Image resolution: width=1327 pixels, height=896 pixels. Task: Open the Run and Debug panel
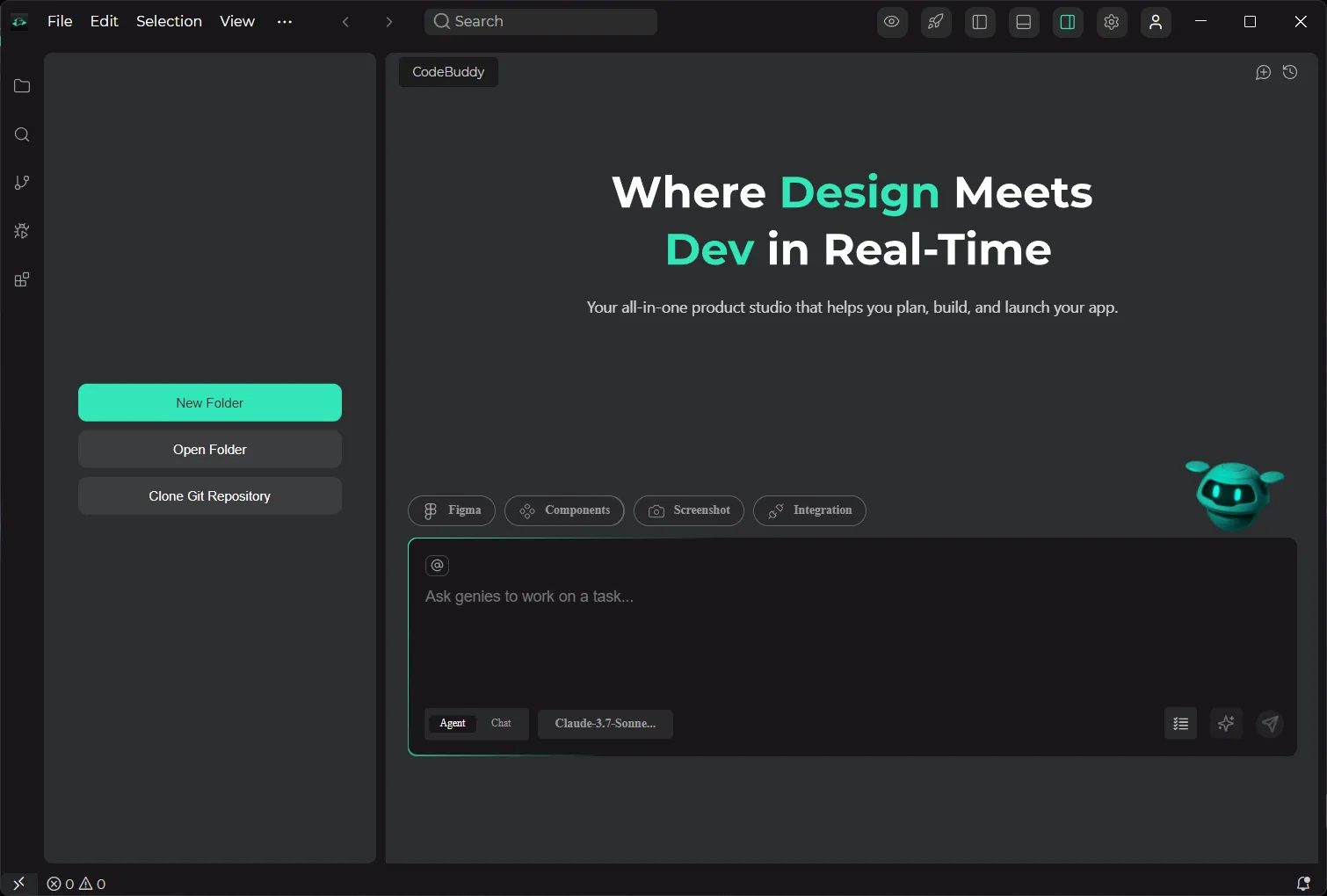coord(21,231)
